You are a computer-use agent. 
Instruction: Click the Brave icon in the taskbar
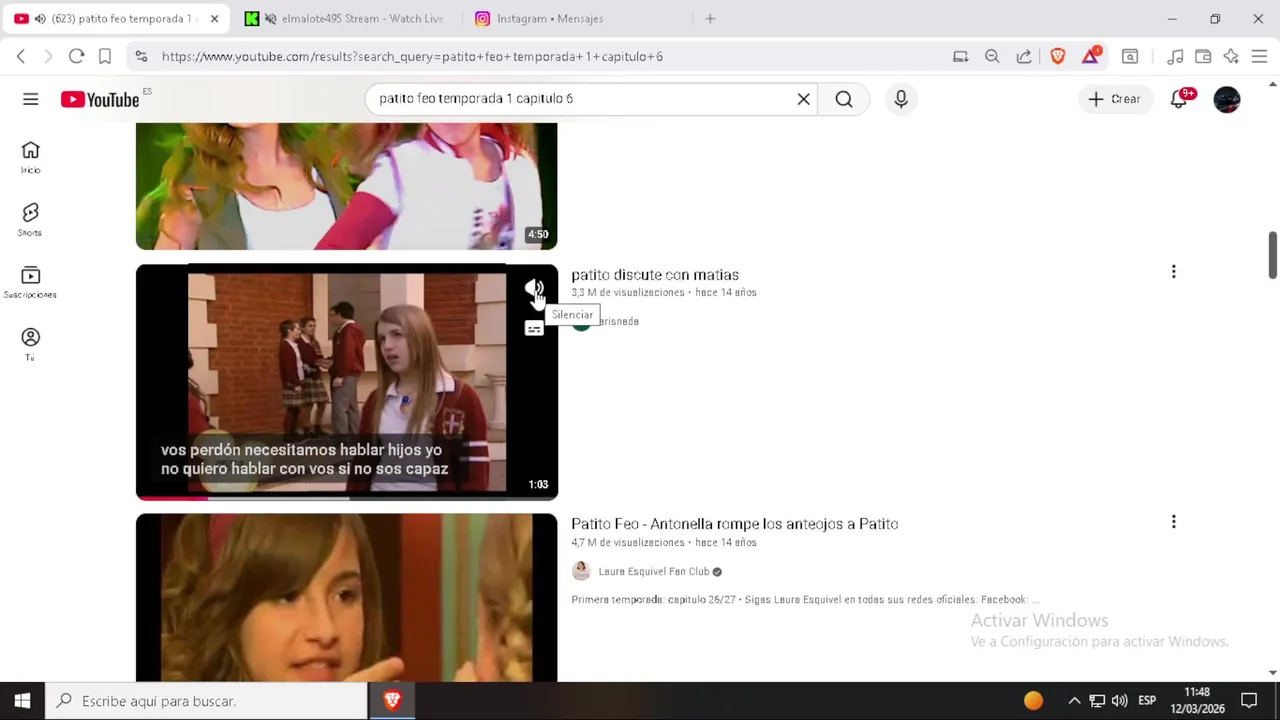392,701
